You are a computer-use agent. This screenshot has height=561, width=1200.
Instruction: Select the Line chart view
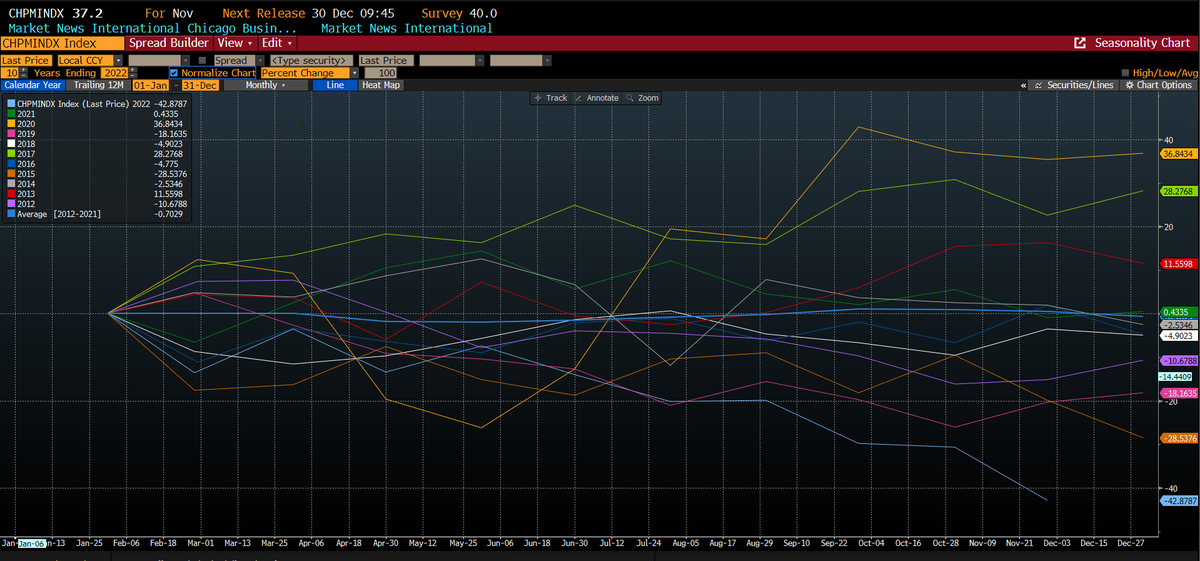pyautogui.click(x=335, y=85)
